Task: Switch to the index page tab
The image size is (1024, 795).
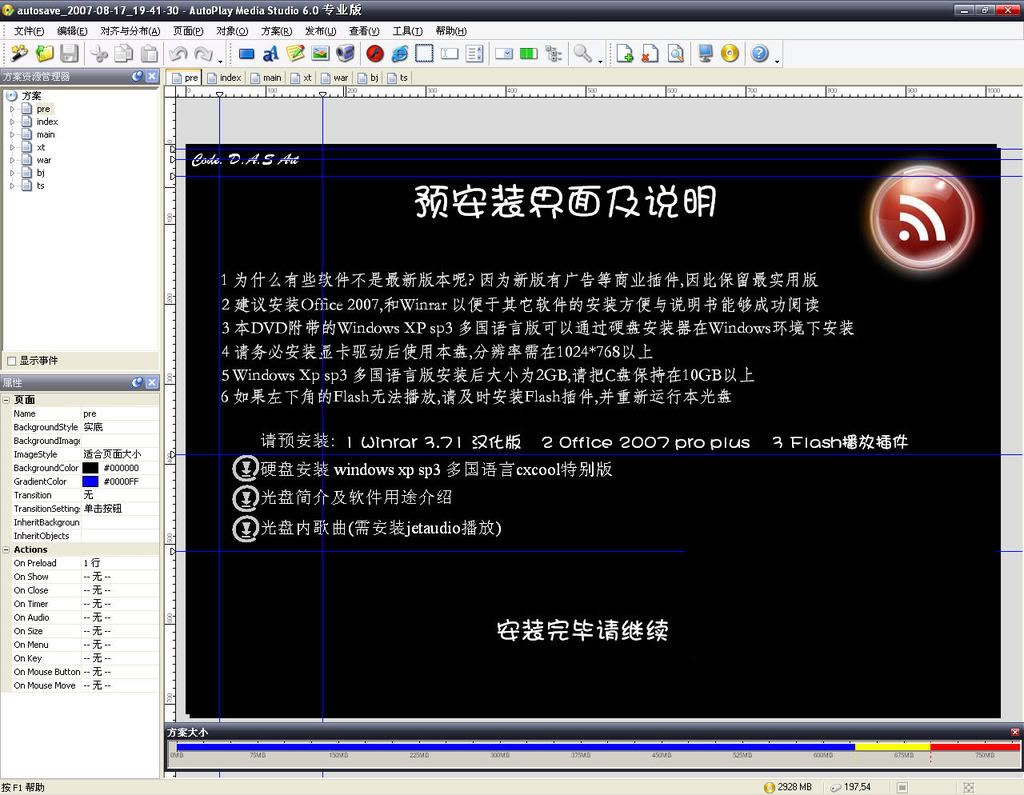Action: tap(225, 78)
